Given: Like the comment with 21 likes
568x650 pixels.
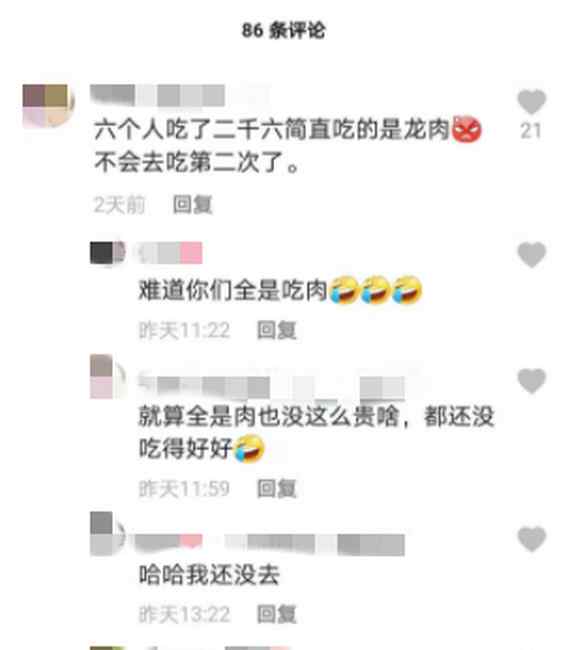Looking at the screenshot, I should pos(532,101).
